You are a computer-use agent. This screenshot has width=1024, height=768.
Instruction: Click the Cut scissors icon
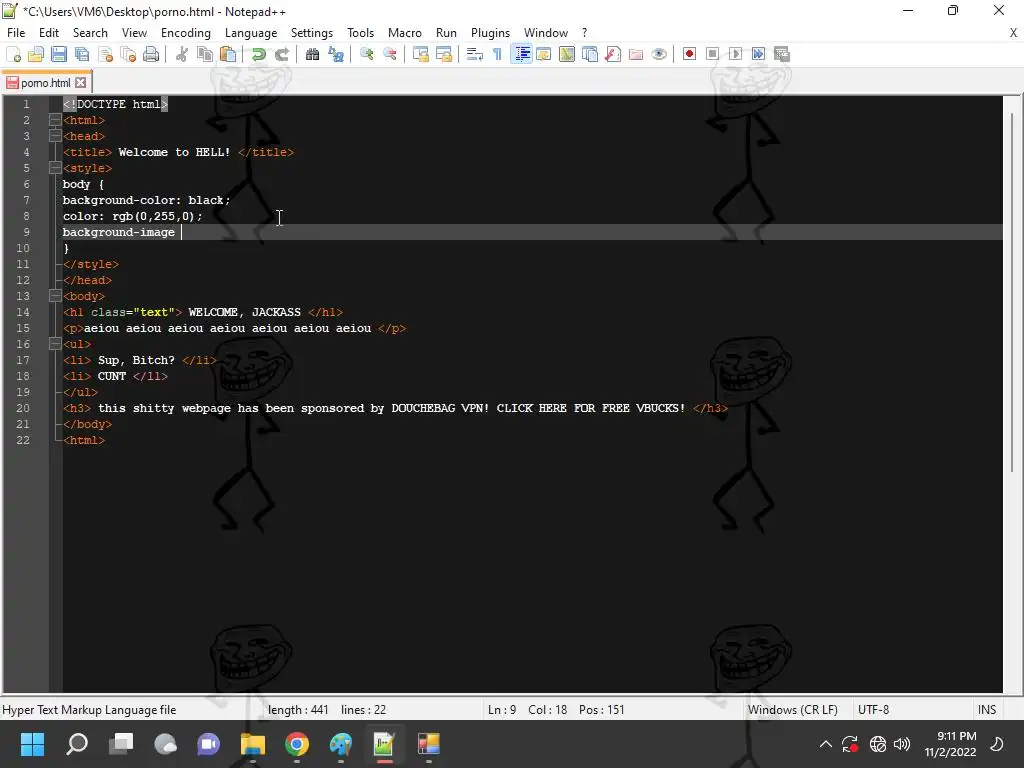pyautogui.click(x=182, y=54)
